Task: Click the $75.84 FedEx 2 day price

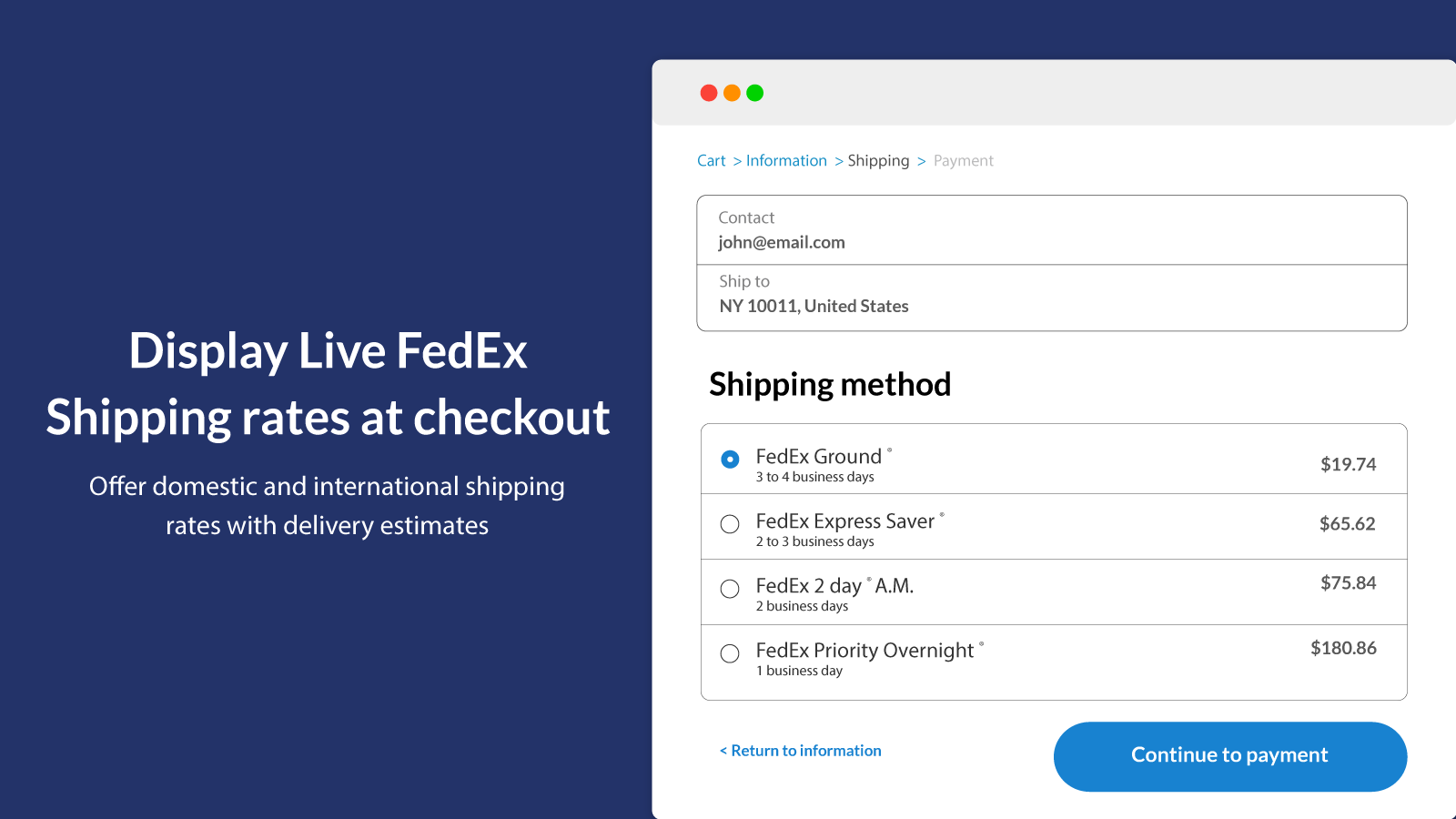Action: (x=1348, y=582)
